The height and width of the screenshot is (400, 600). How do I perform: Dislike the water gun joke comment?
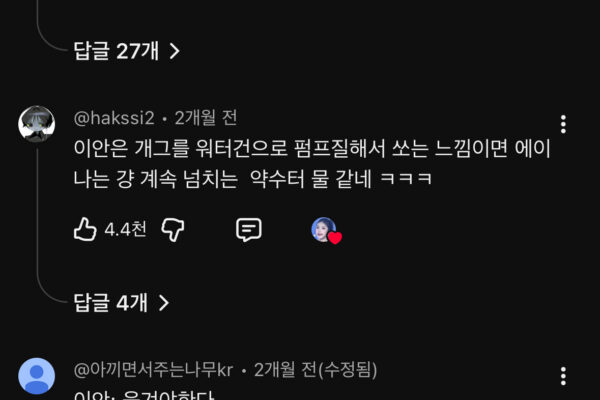(173, 229)
